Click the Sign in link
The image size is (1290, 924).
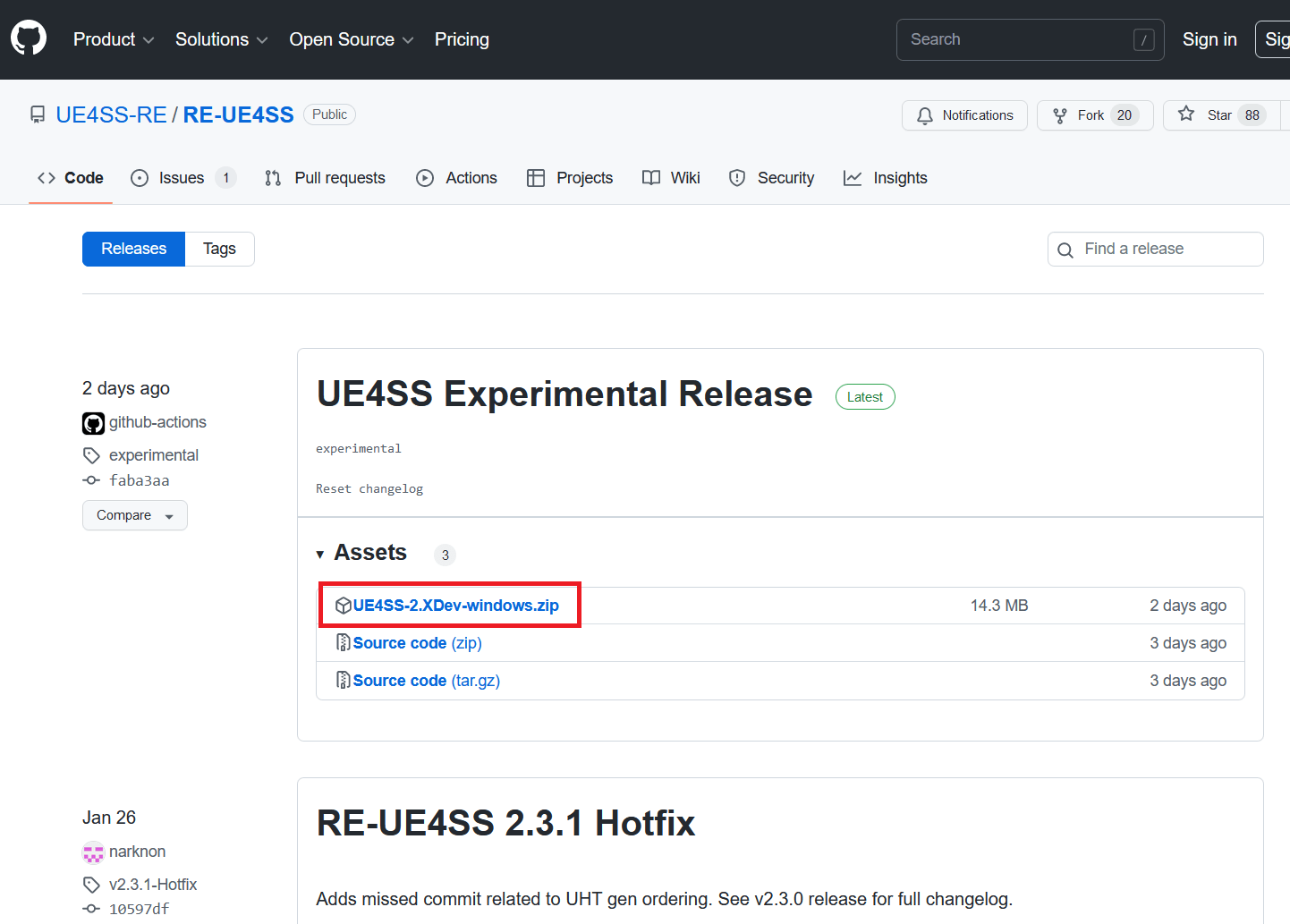[x=1209, y=39]
